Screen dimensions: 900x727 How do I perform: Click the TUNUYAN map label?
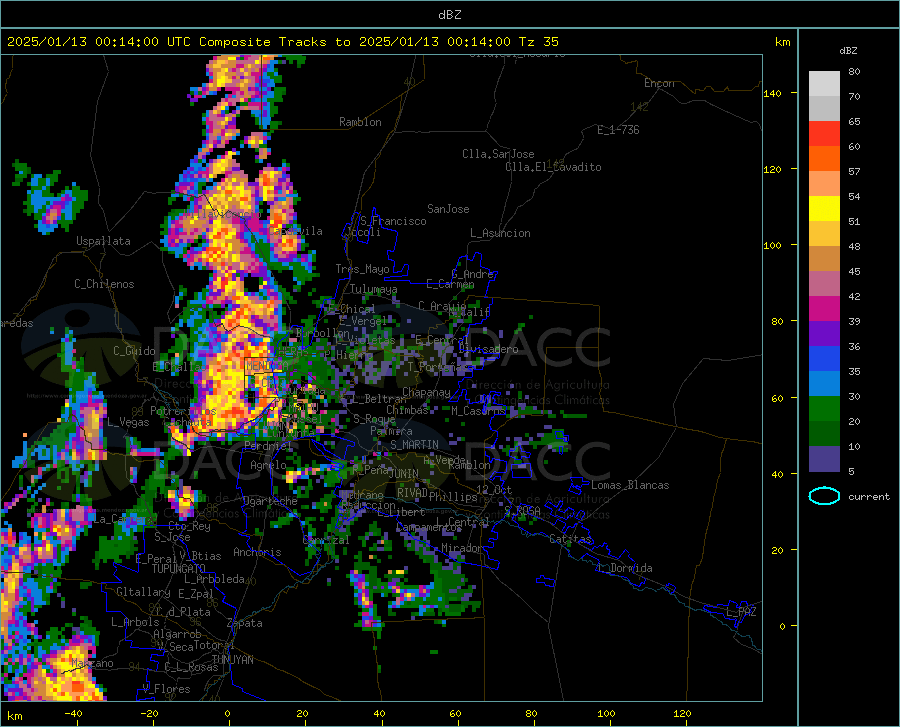(232, 660)
